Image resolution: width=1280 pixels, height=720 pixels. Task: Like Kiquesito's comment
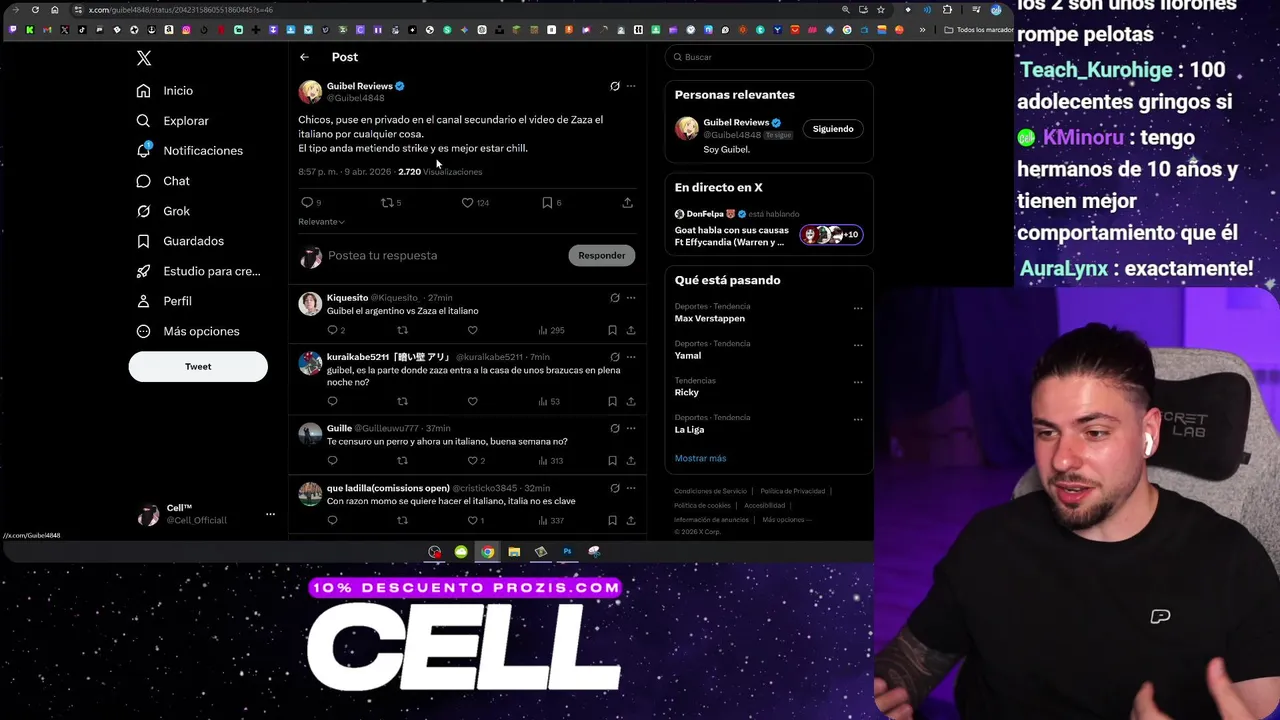tap(472, 331)
